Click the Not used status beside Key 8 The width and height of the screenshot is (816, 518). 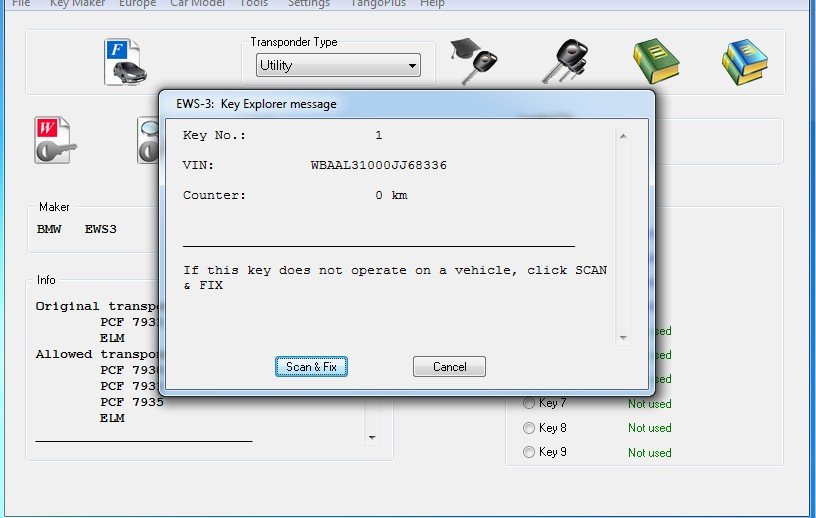pyautogui.click(x=649, y=427)
